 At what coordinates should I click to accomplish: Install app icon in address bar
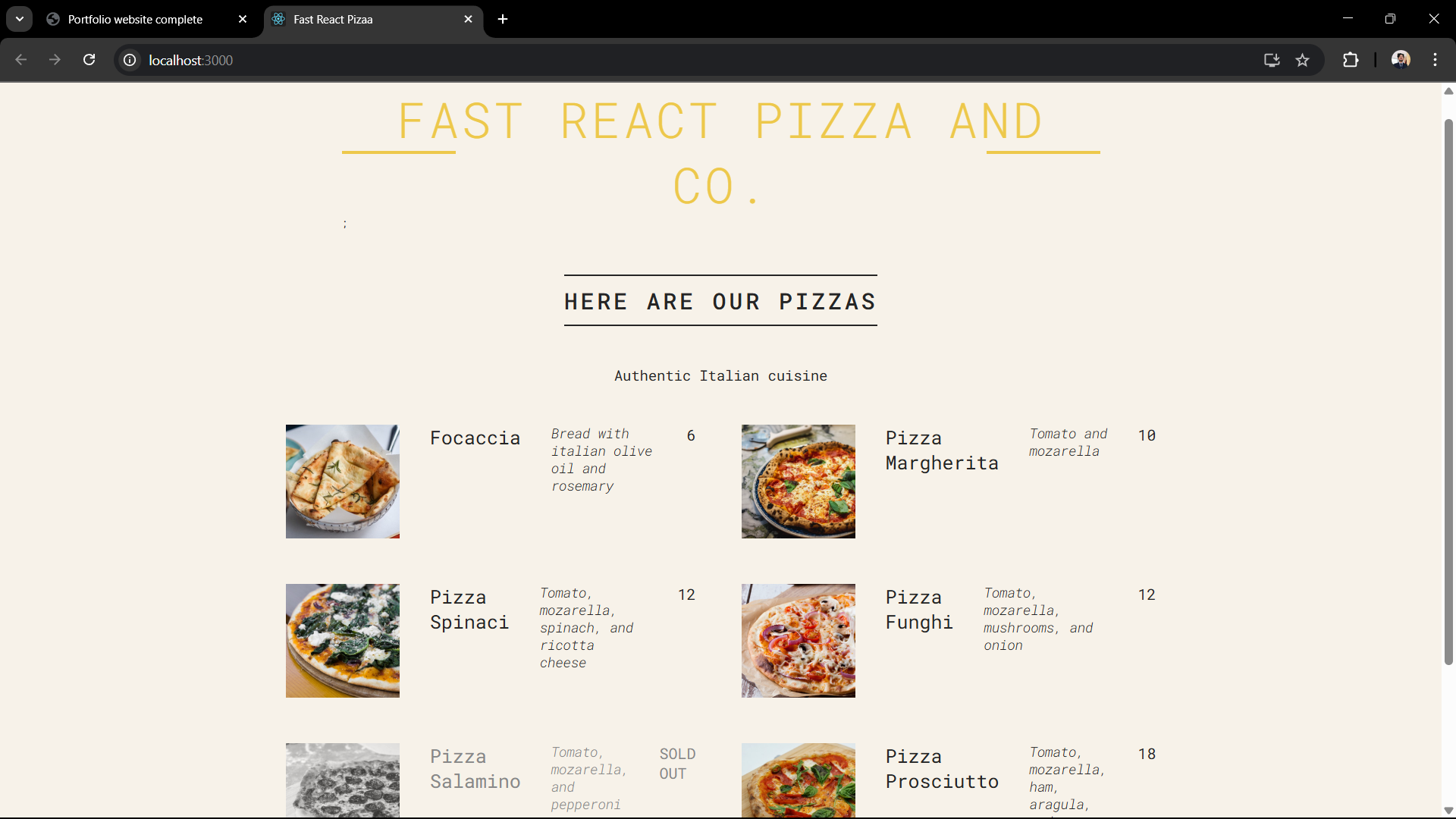pos(1272,60)
